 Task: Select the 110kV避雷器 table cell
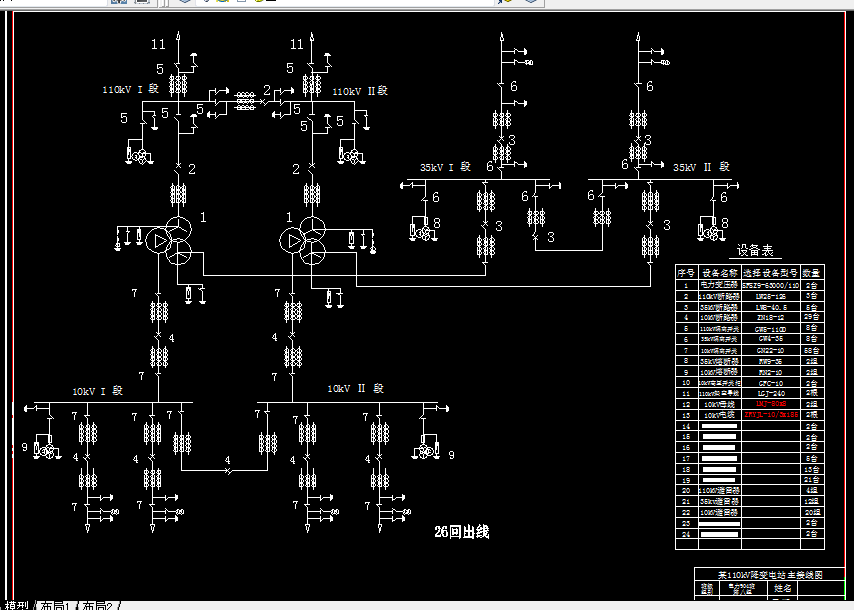719,490
